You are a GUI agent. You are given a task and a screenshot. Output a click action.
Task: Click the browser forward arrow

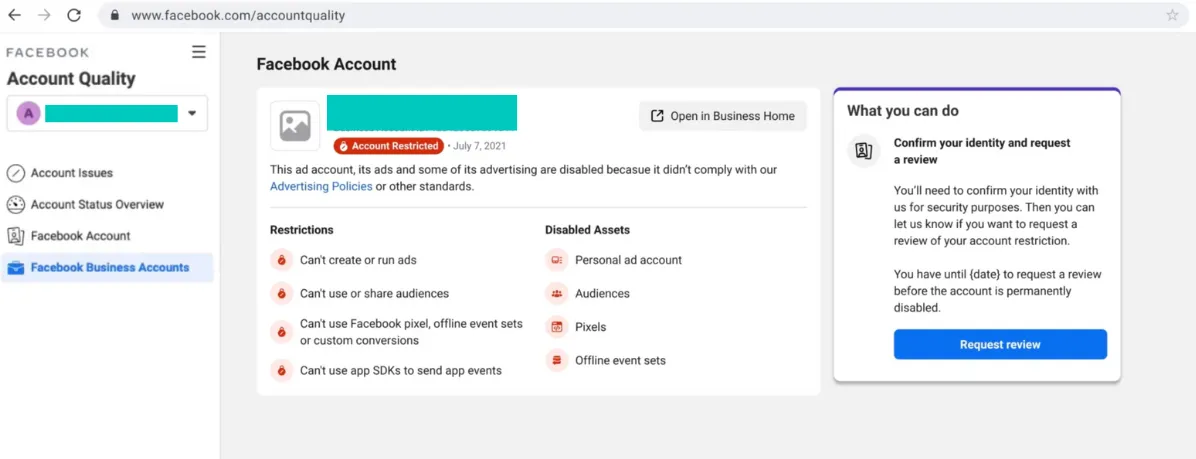[44, 15]
